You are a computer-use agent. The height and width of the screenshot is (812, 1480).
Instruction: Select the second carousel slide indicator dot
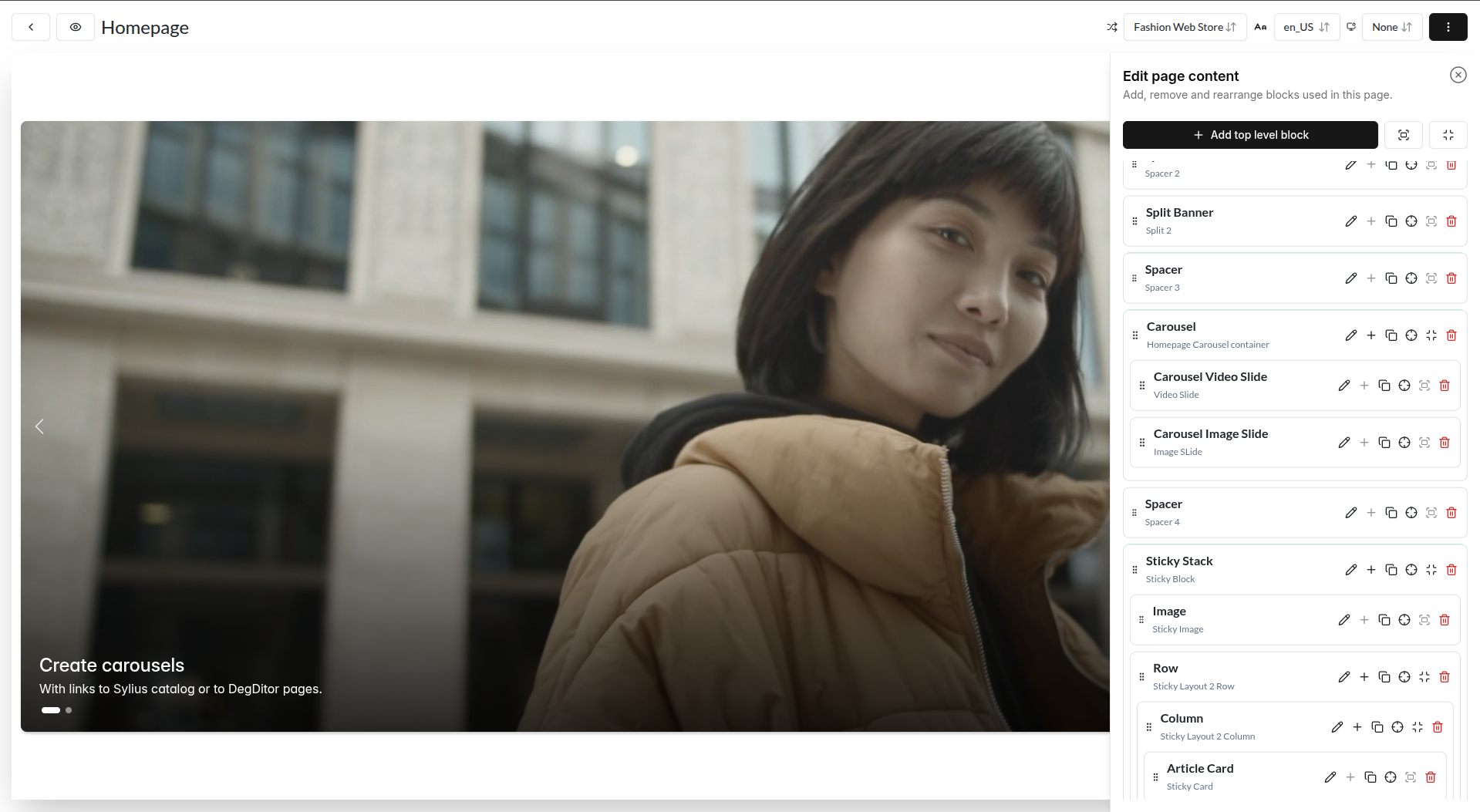tap(69, 710)
